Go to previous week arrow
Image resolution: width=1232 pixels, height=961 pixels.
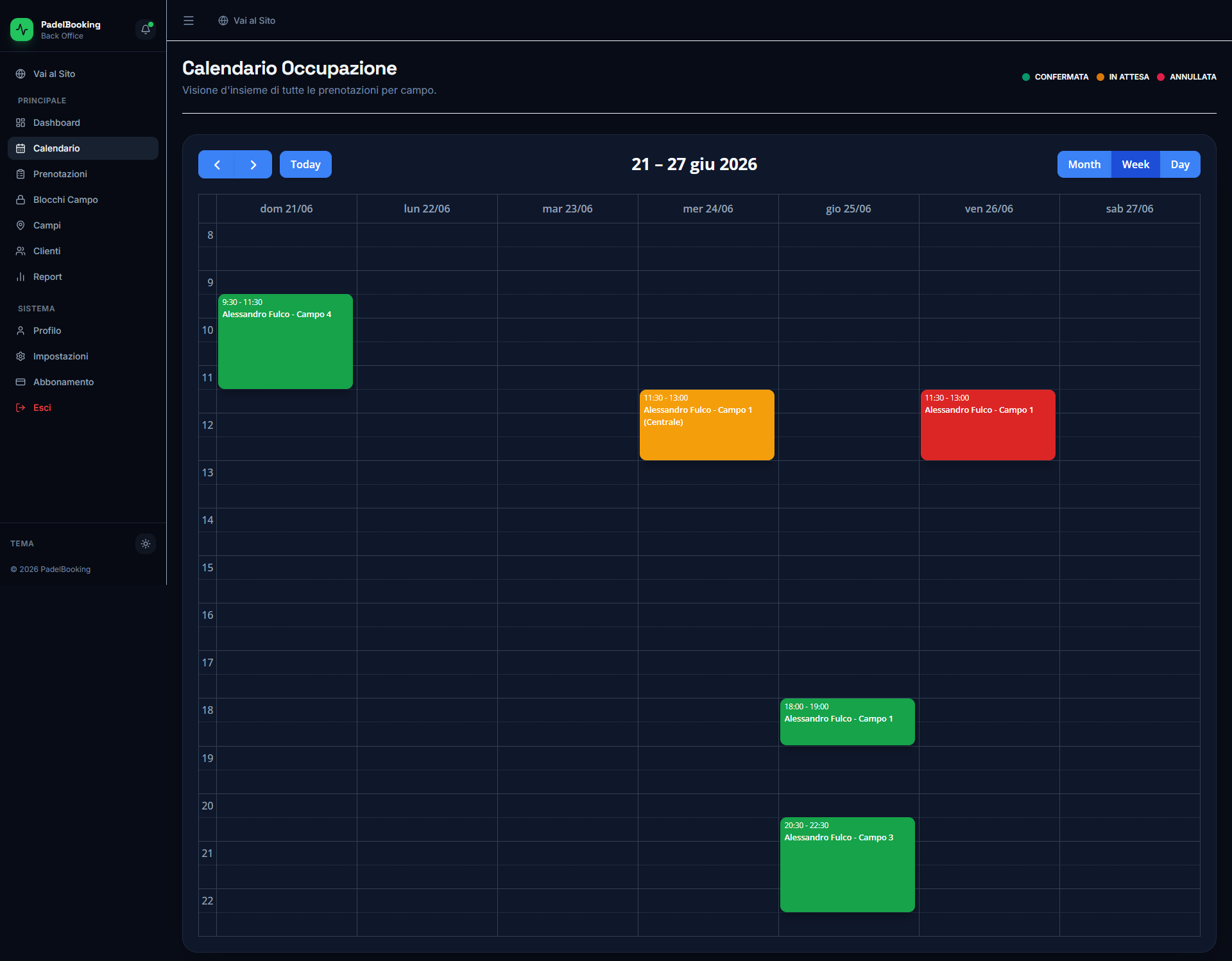[217, 164]
